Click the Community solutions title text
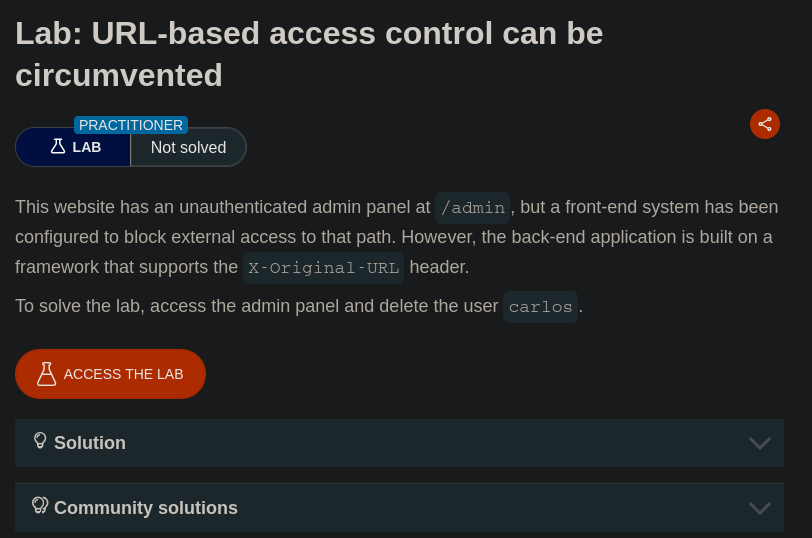 [x=146, y=508]
